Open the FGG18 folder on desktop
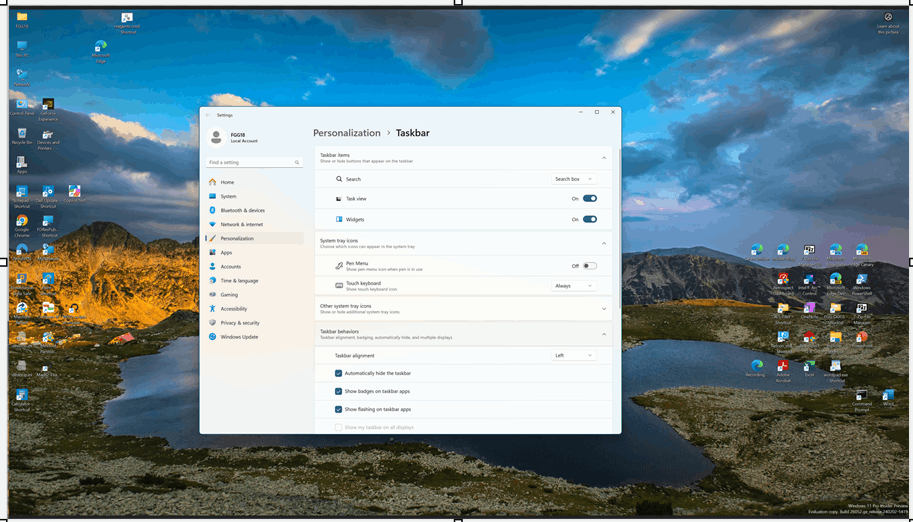This screenshot has width=913, height=522. [x=22, y=19]
